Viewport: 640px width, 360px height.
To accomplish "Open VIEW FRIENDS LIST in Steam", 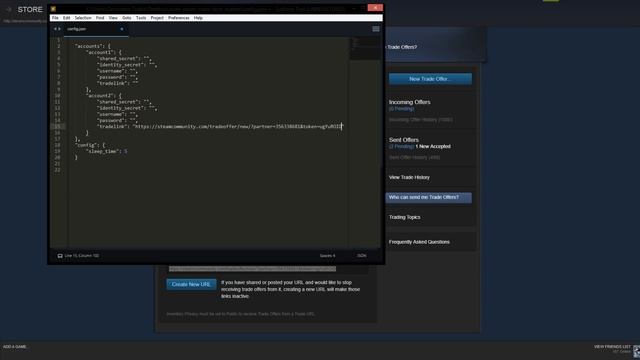I will coord(612,347).
